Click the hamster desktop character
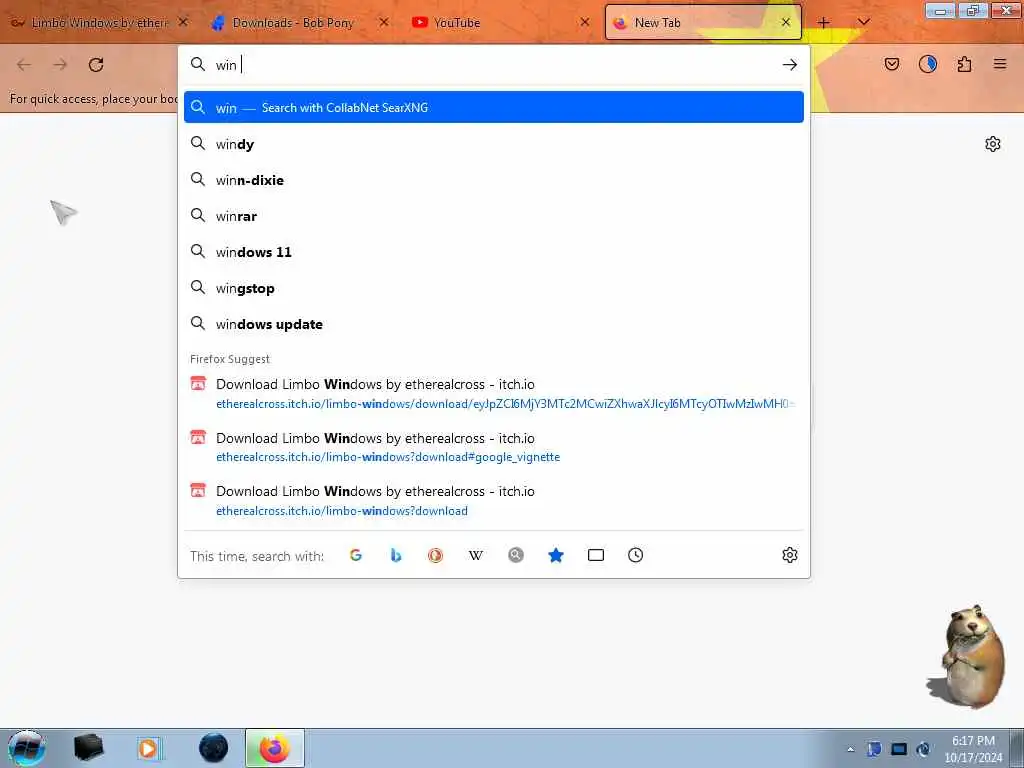Image resolution: width=1024 pixels, height=768 pixels. click(x=969, y=656)
